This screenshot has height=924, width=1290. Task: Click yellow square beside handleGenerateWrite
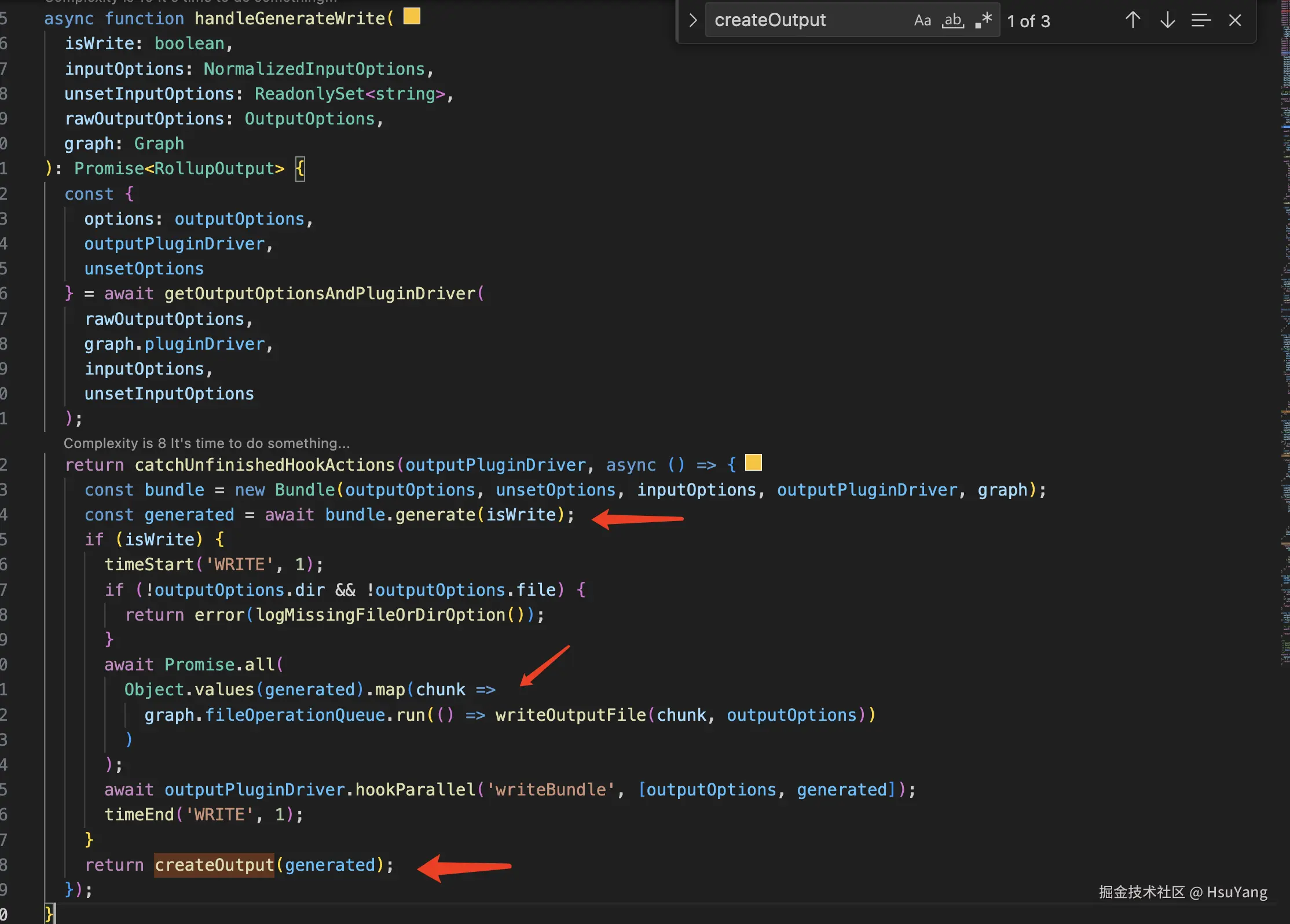coord(412,16)
